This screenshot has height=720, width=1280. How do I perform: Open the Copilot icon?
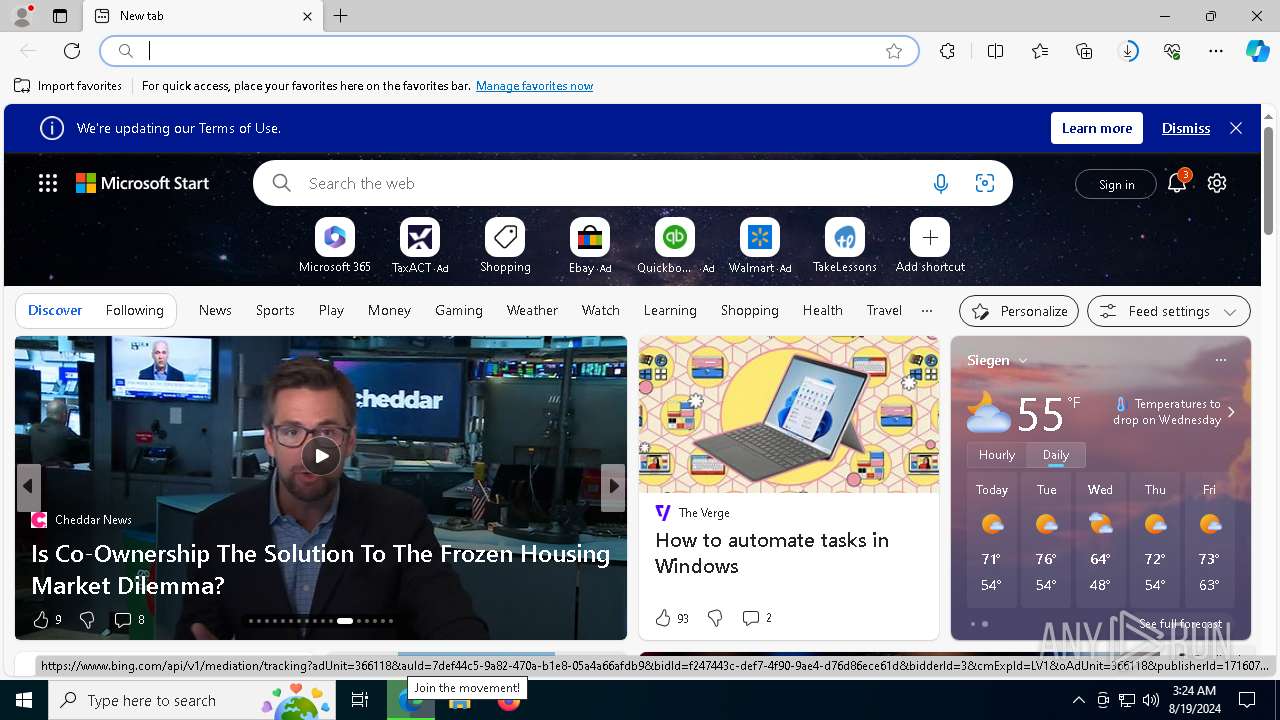(x=1257, y=51)
